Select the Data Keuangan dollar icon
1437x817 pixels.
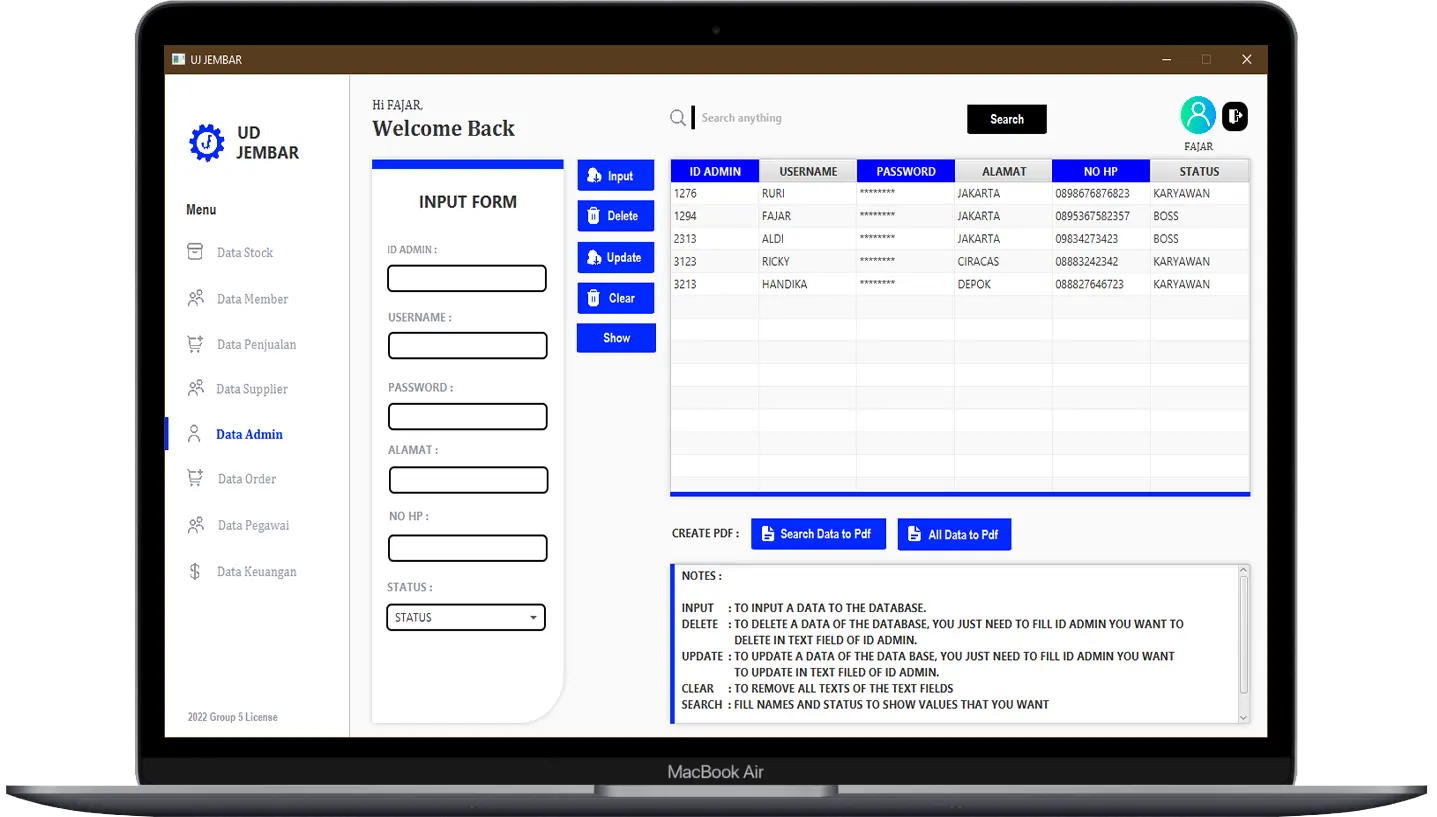tap(195, 571)
